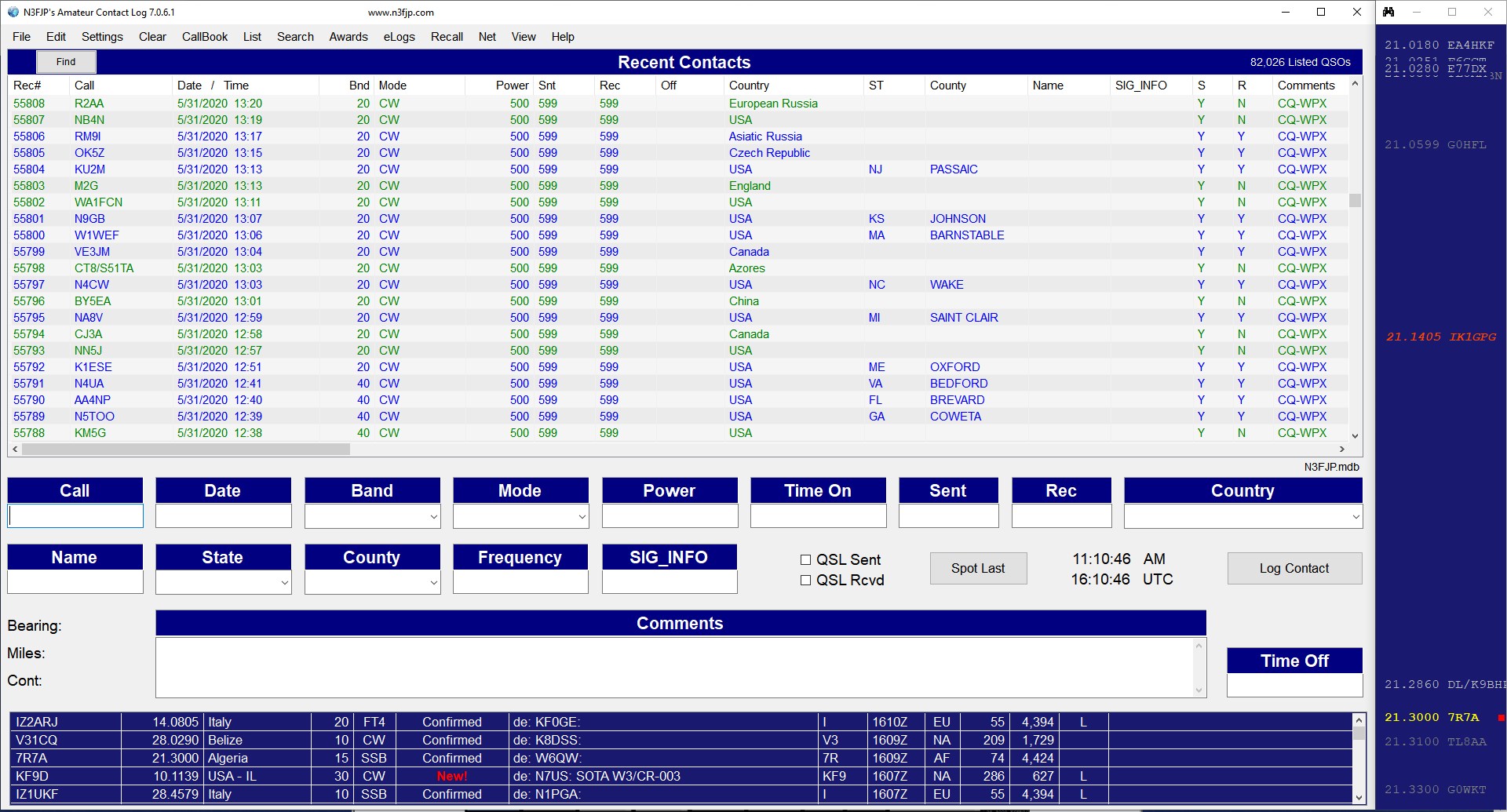
Task: Select contact row for callsign RM9I
Action: click(x=678, y=137)
